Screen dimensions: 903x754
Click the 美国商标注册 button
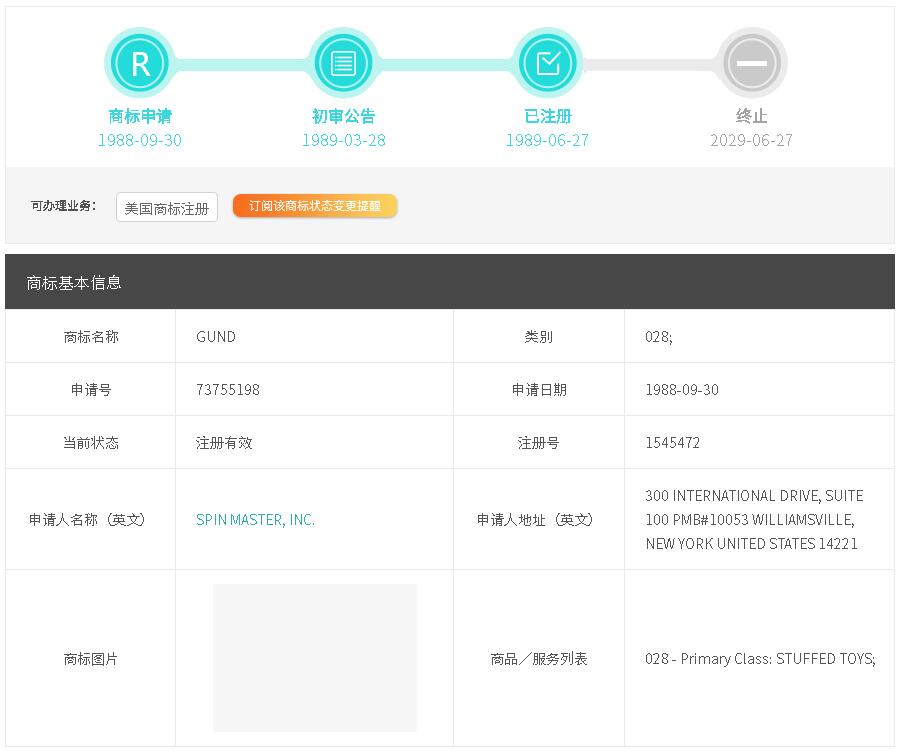(167, 208)
